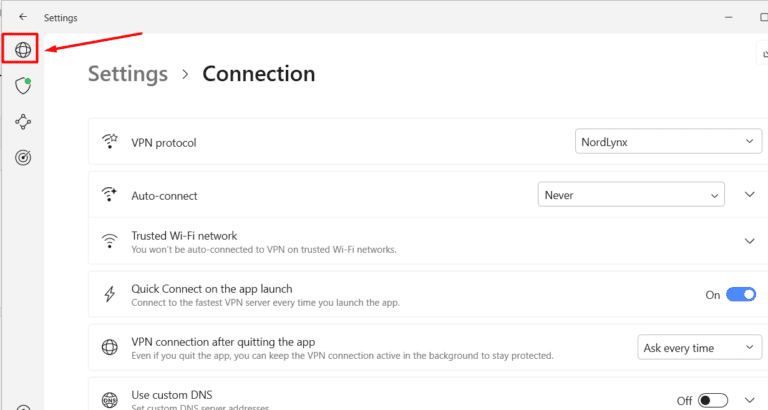The width and height of the screenshot is (768, 410).
Task: Open the VPN protocol NordLynx dropdown
Action: tap(668, 142)
